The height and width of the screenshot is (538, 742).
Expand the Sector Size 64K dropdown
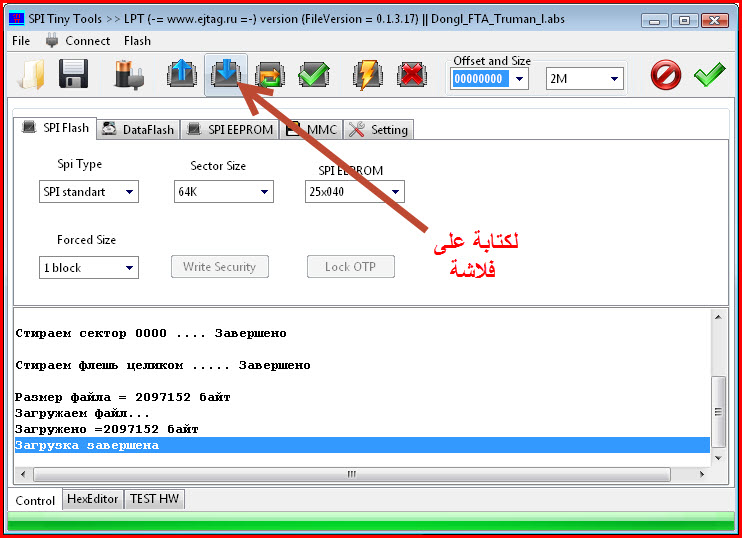(264, 192)
